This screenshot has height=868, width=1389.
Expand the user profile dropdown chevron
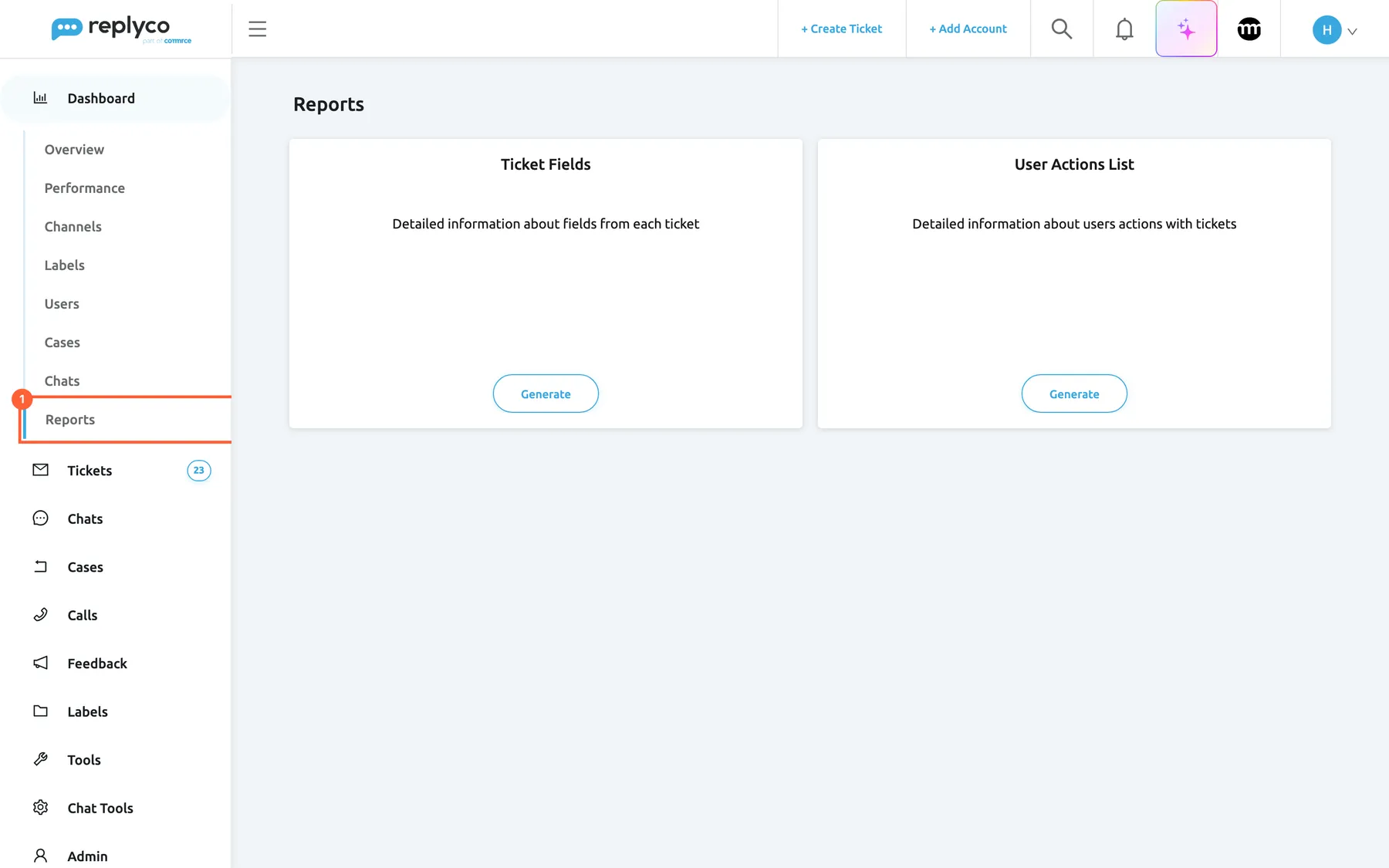(1352, 32)
